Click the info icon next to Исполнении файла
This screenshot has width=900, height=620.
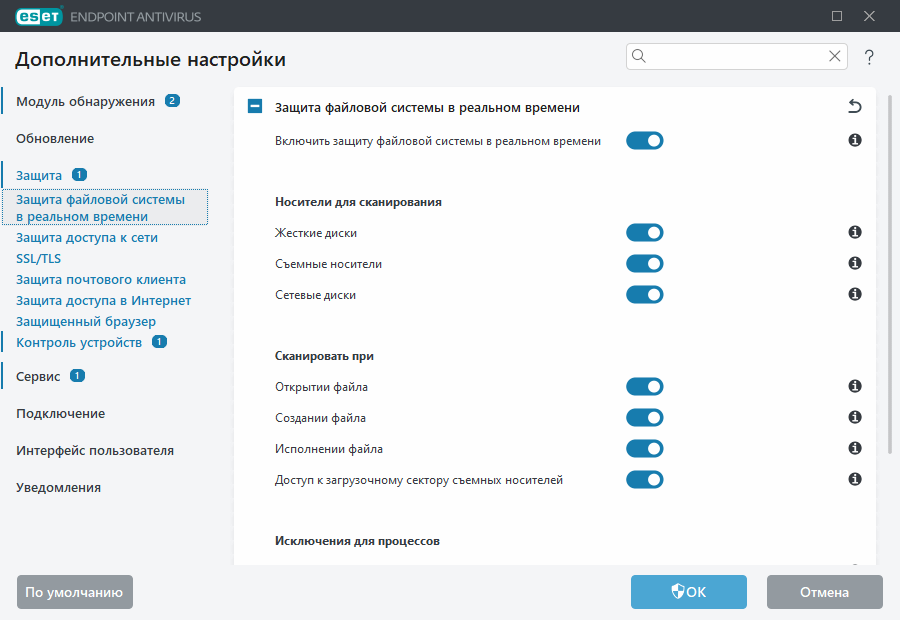coord(854,448)
